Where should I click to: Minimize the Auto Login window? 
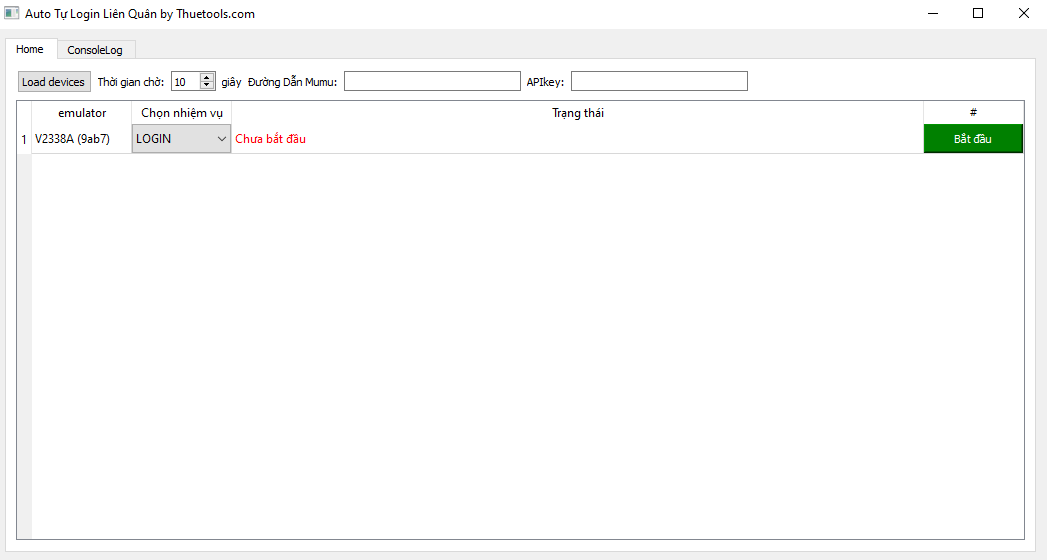(x=932, y=14)
